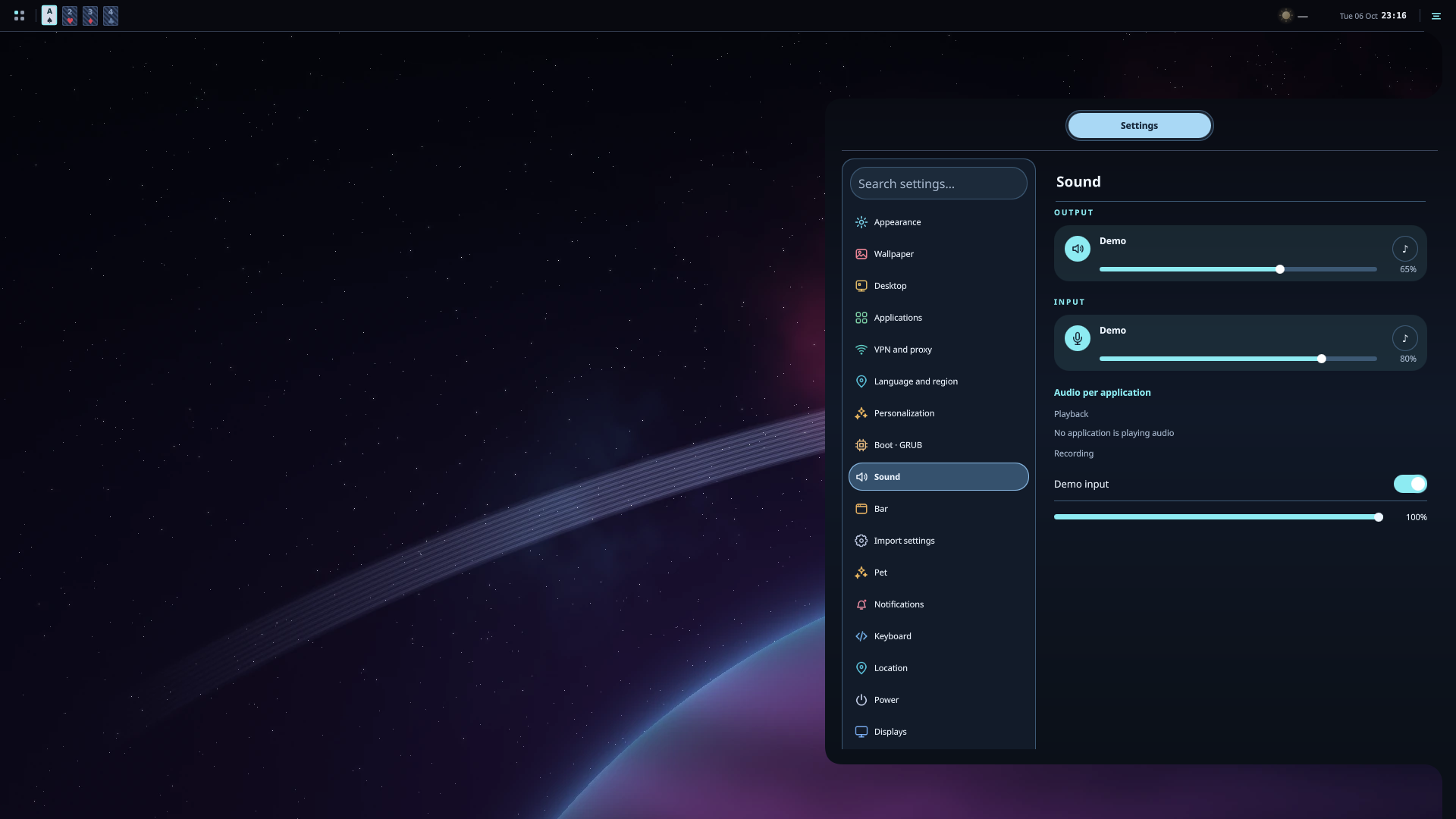Open the Pet settings section

(x=938, y=573)
